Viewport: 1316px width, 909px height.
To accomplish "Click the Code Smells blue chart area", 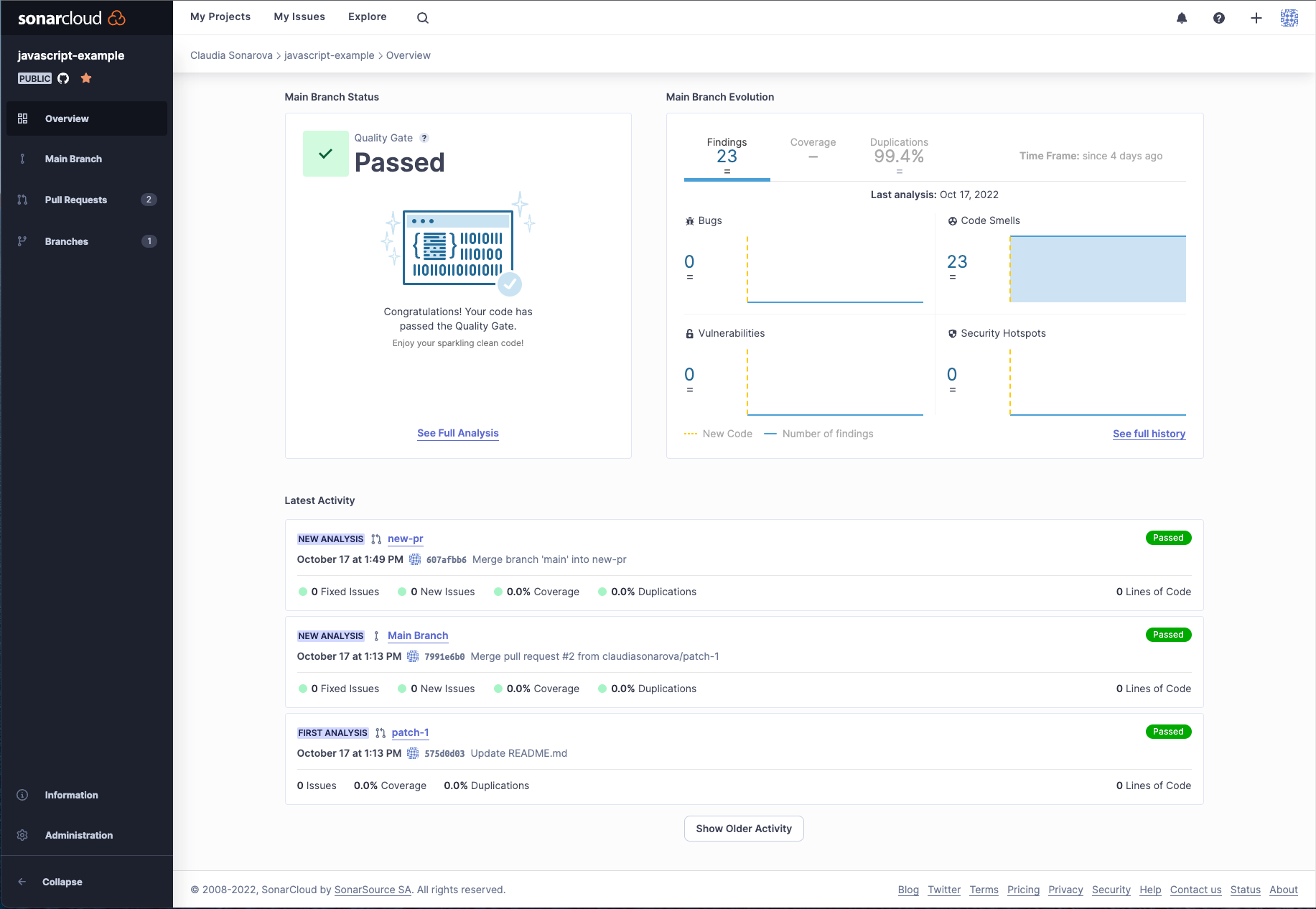I will [x=1098, y=269].
